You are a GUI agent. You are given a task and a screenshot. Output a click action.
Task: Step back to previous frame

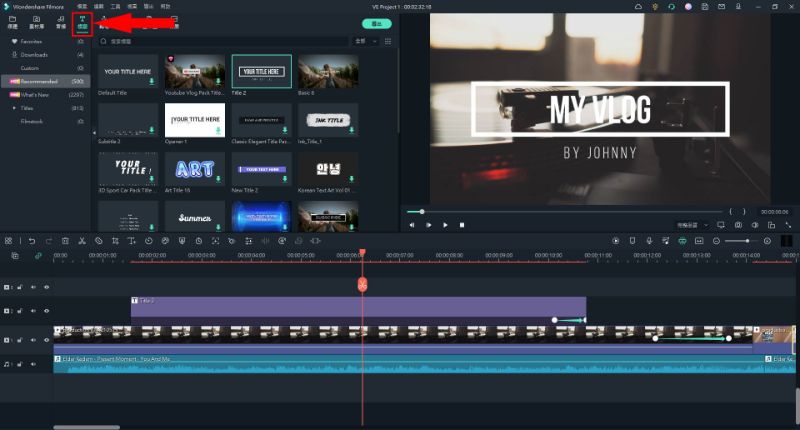point(412,225)
